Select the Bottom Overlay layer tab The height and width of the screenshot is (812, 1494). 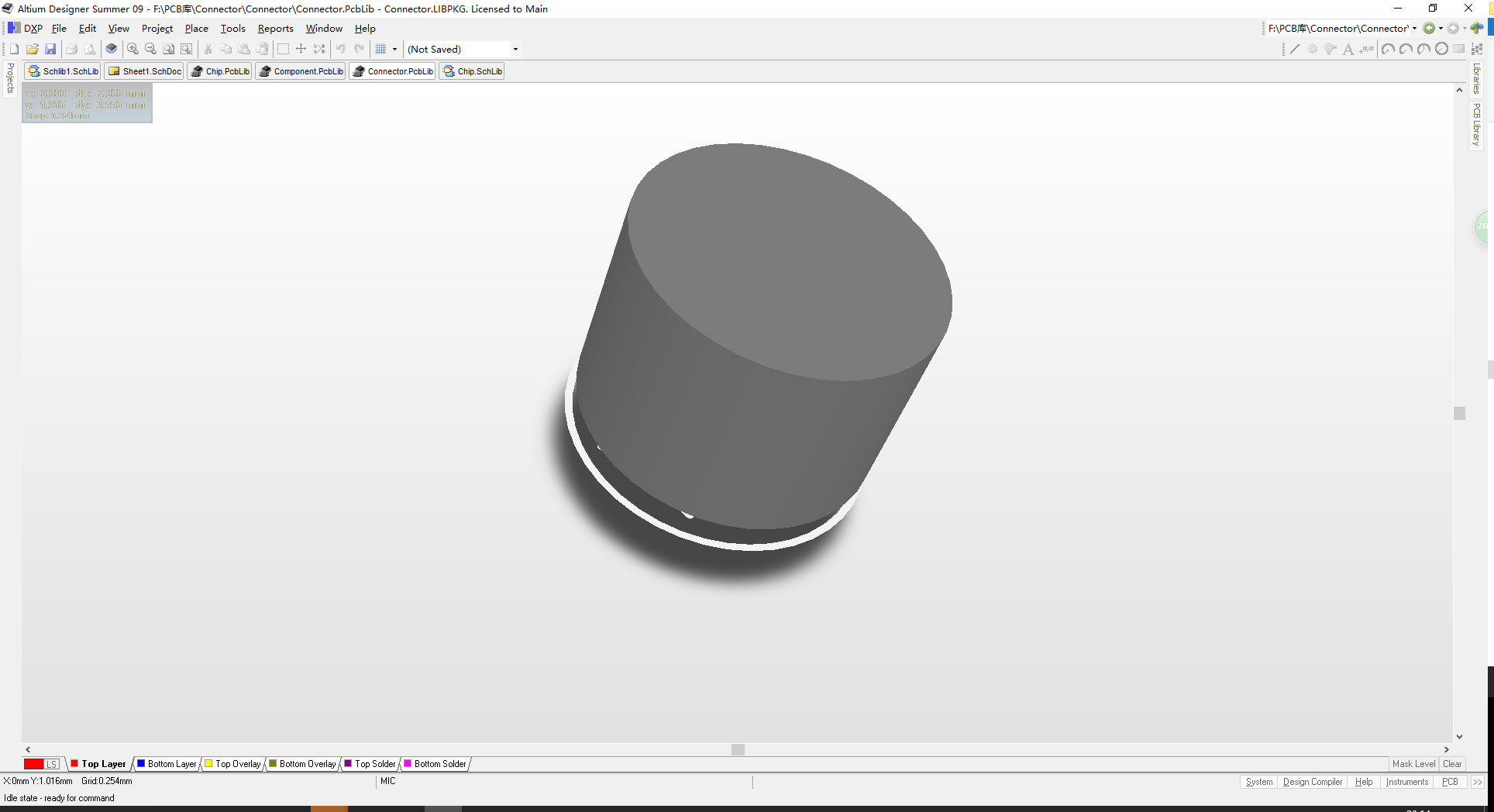point(302,764)
